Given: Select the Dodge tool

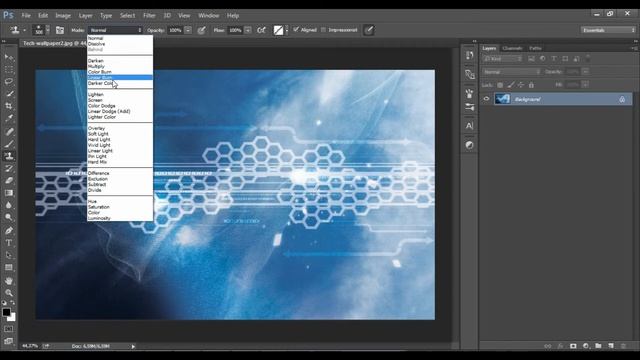Looking at the screenshot, I should pos(9,217).
